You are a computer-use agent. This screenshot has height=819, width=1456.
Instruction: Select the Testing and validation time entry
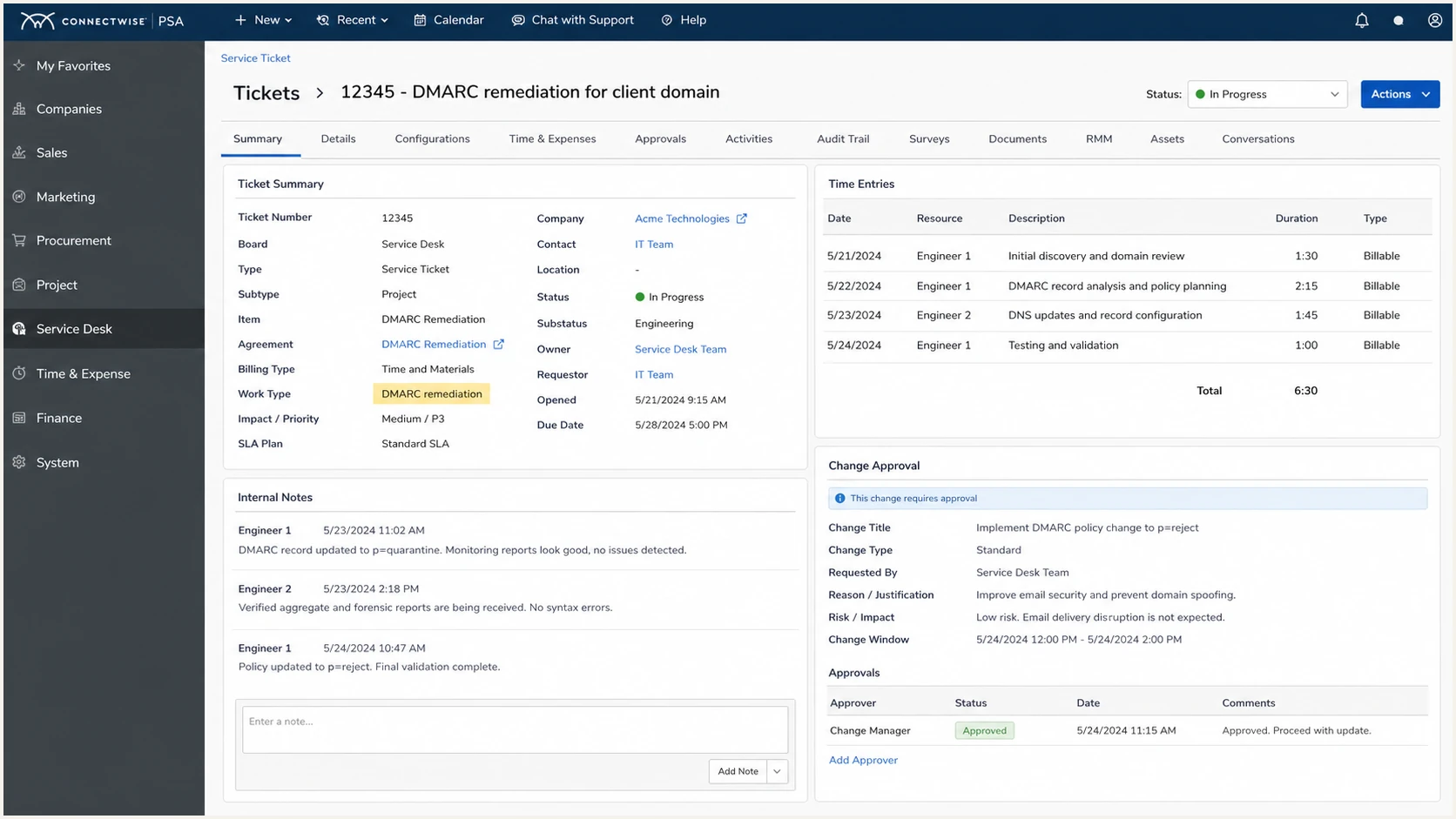[1127, 346]
